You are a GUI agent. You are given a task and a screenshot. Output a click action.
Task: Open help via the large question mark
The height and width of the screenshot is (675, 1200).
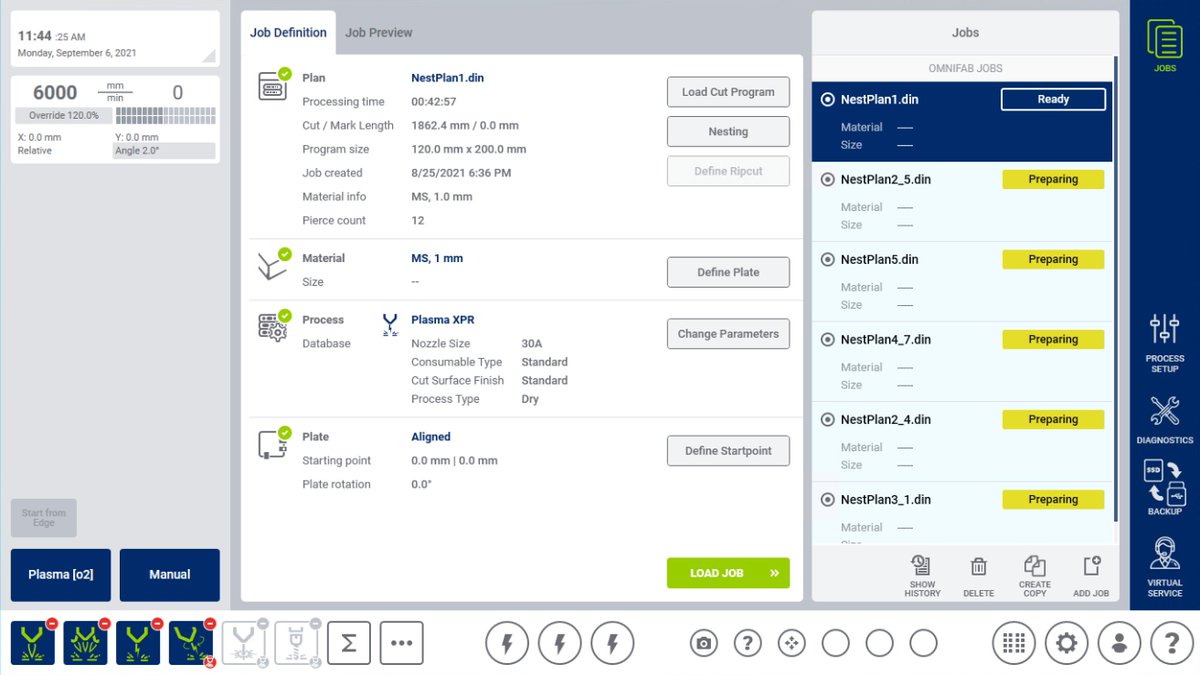tap(1172, 643)
